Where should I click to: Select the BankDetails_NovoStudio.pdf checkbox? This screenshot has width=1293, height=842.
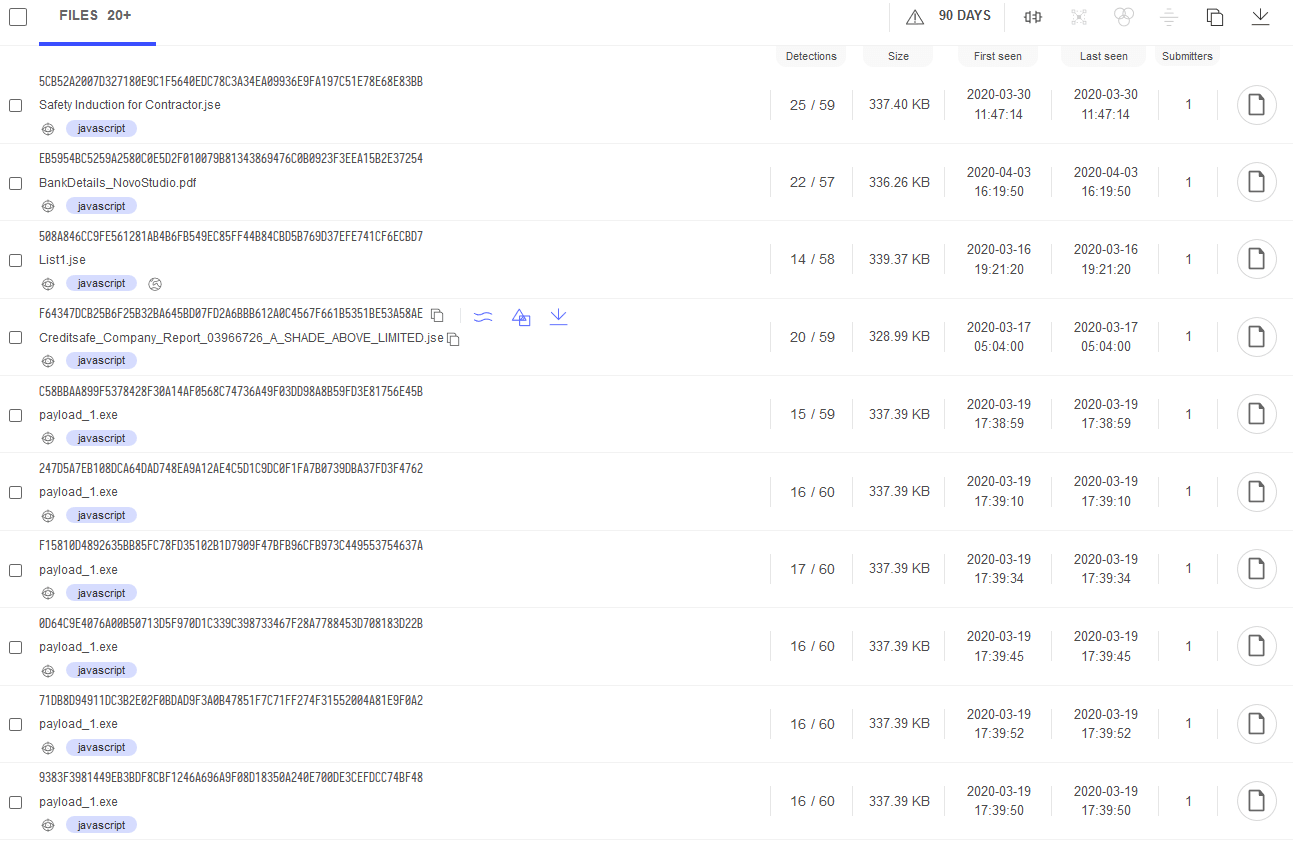click(x=15, y=183)
